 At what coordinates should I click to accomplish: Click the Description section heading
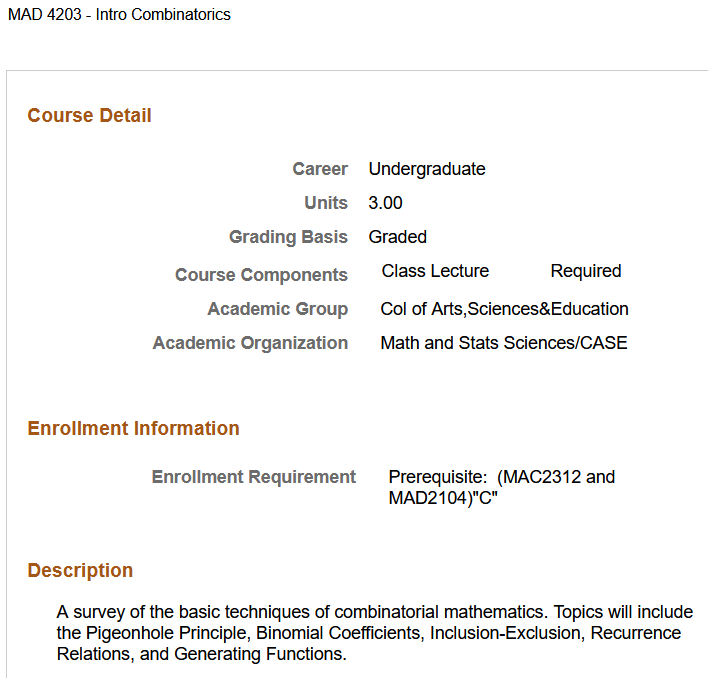tap(80, 571)
